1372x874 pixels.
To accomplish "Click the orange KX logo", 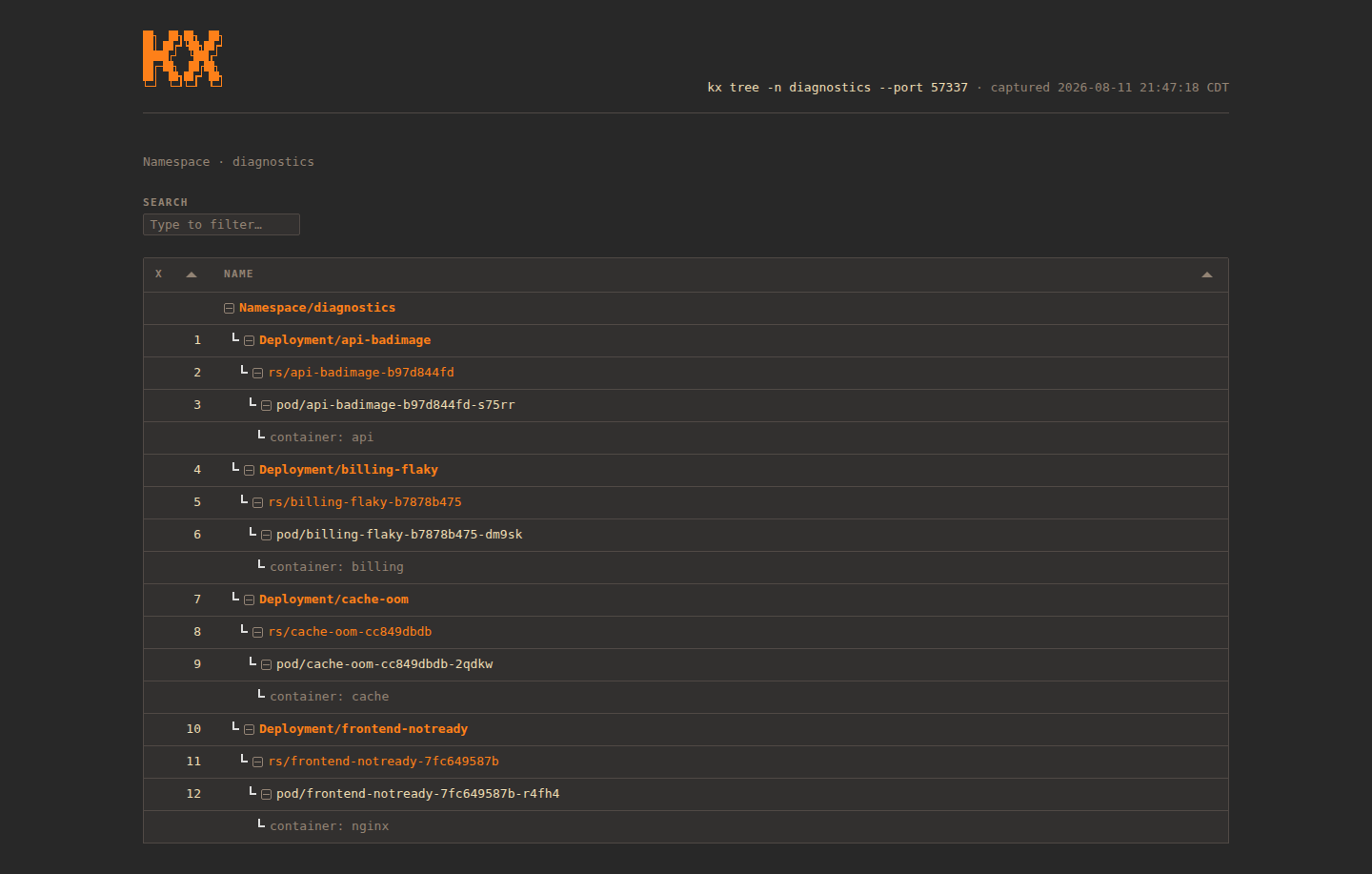I will click(x=183, y=58).
